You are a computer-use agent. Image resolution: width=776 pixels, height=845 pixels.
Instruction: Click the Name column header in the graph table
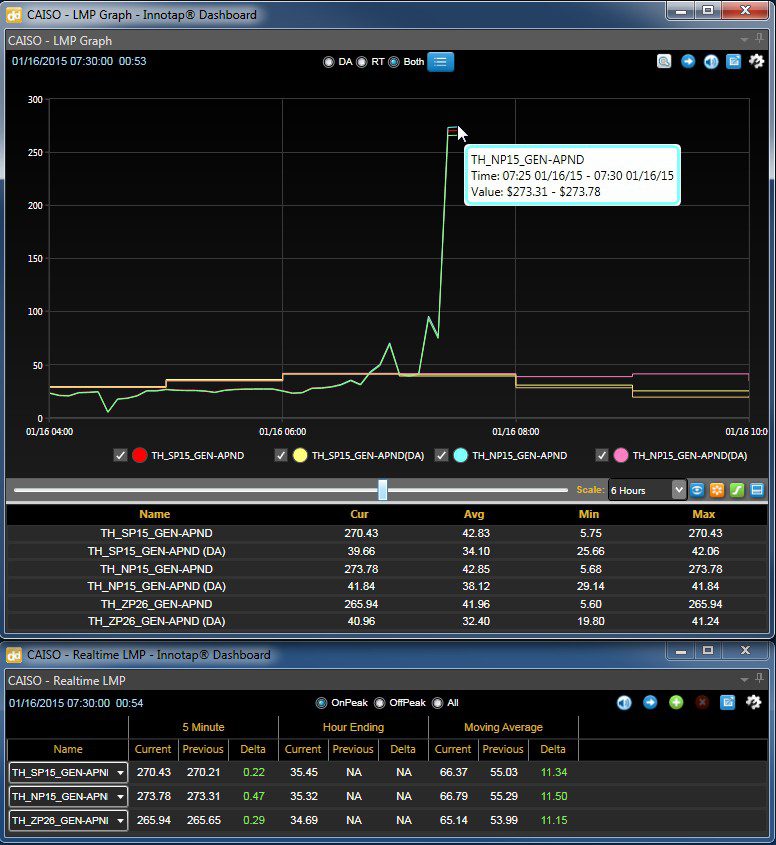pyautogui.click(x=155, y=514)
